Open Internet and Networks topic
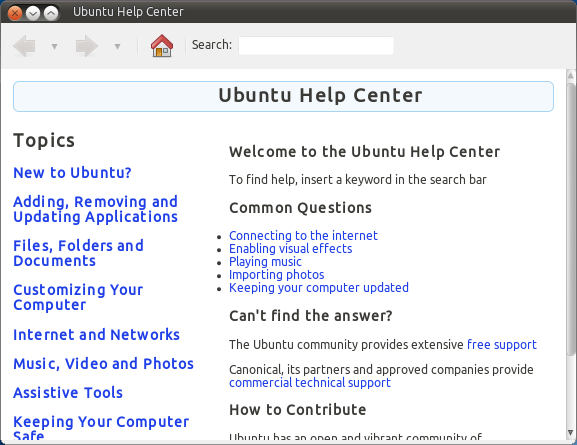 [96, 335]
